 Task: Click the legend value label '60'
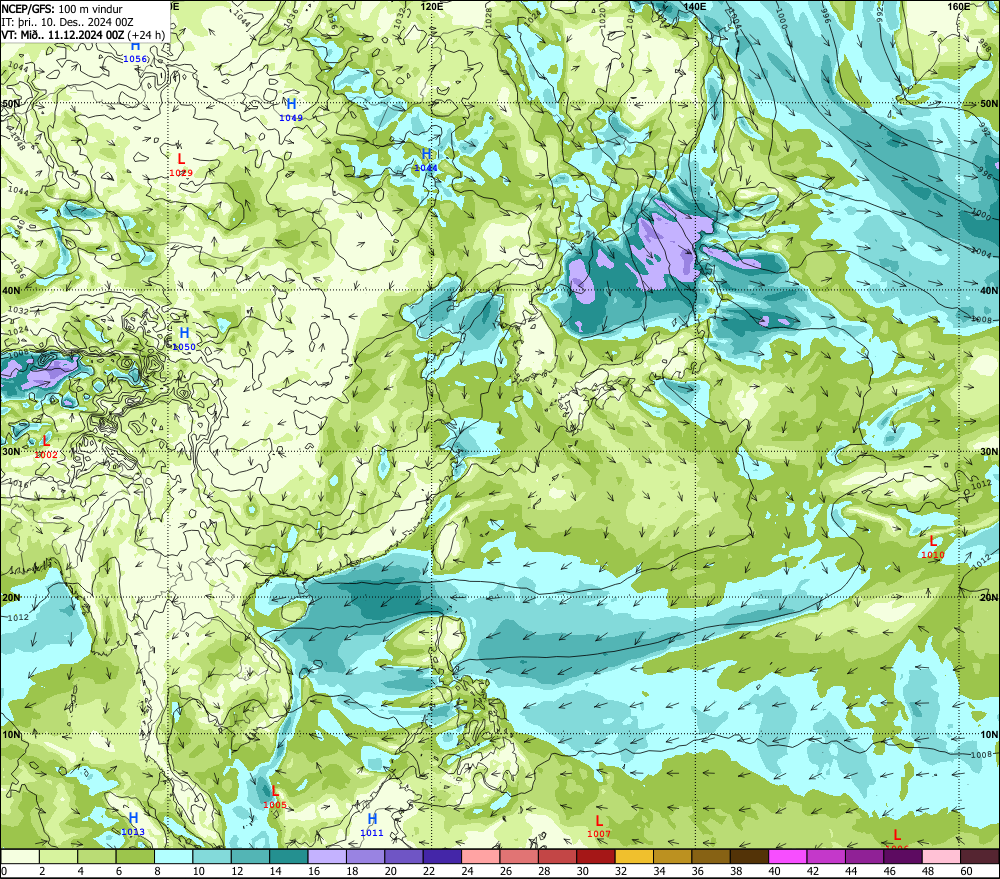966,871
